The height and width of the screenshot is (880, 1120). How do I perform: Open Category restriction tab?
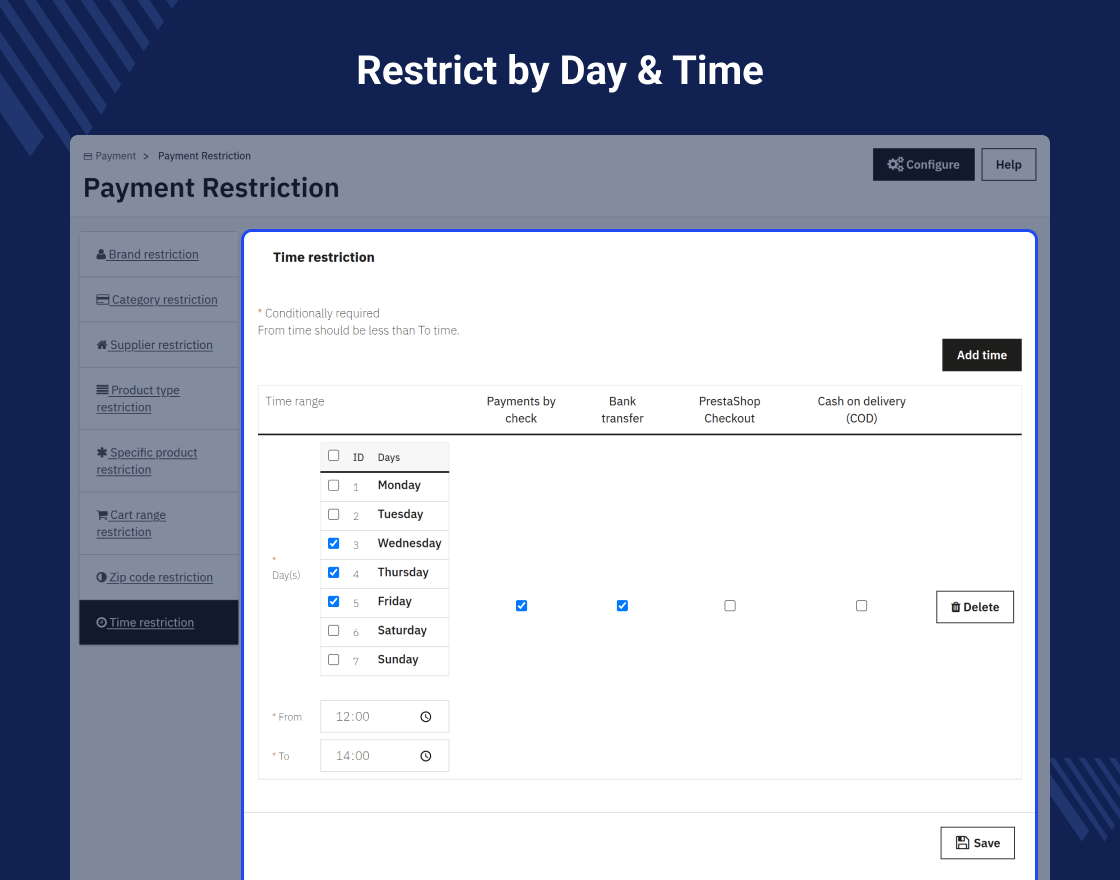coord(159,299)
